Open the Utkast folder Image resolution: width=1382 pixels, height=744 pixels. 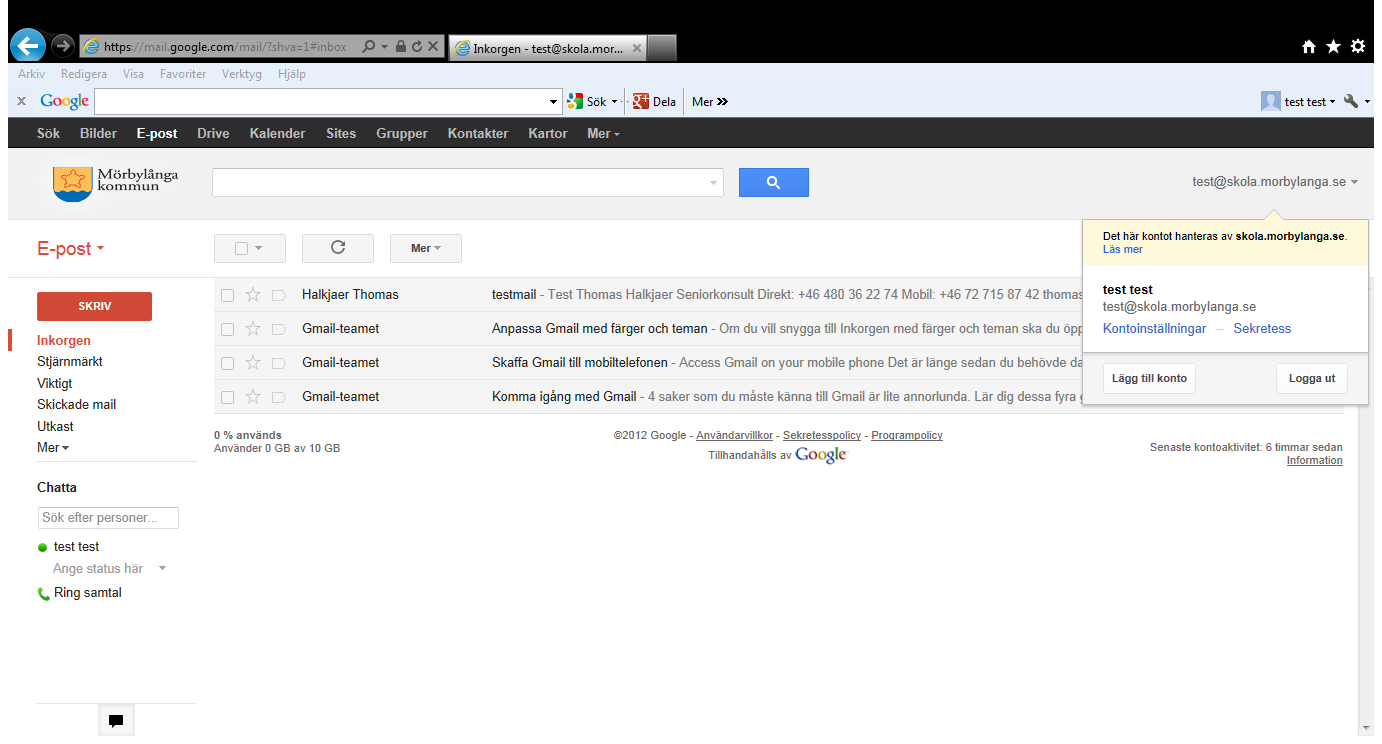point(55,426)
